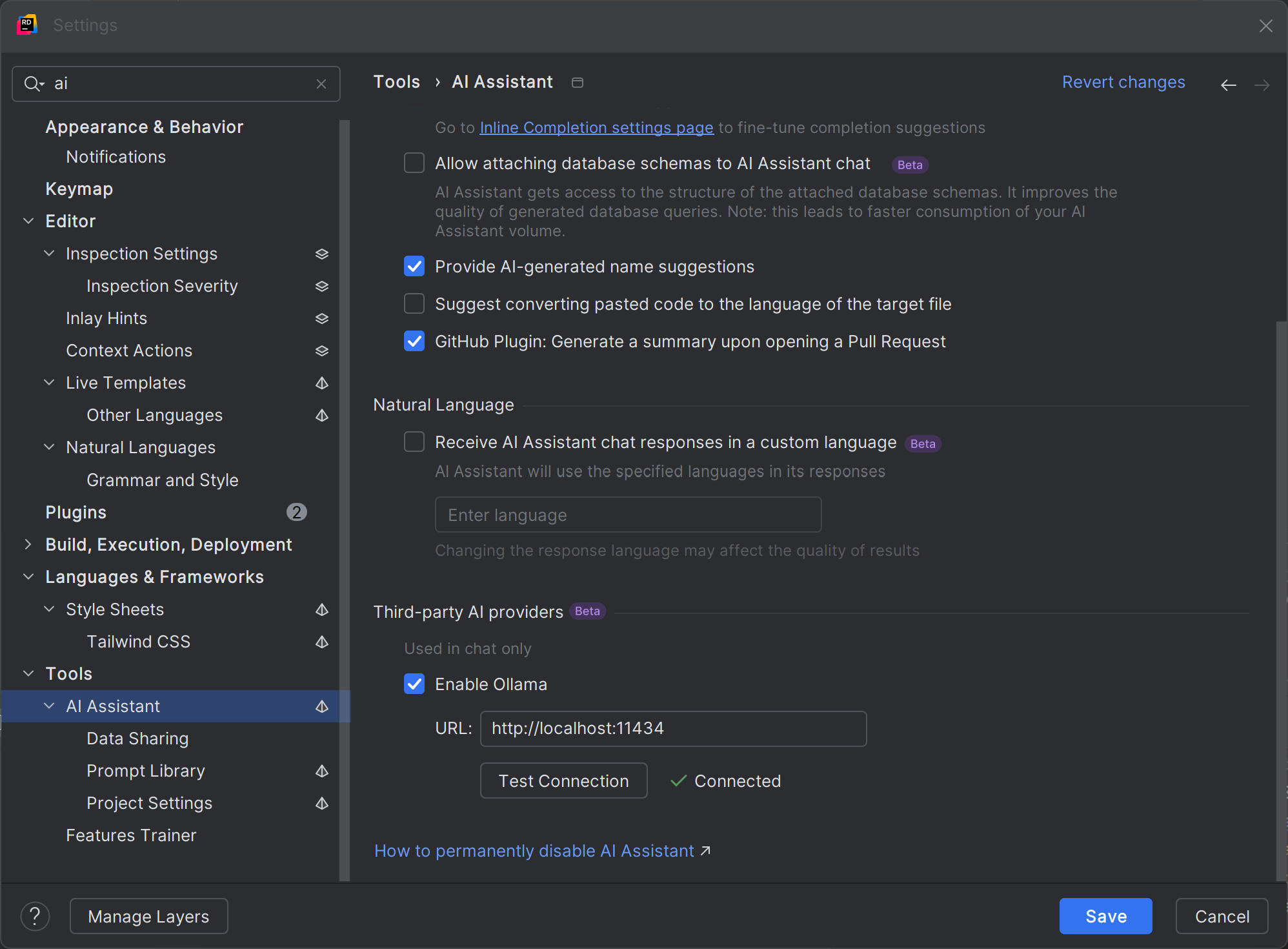This screenshot has height=949, width=1288.
Task: Open the Plugins settings page
Action: (x=76, y=513)
